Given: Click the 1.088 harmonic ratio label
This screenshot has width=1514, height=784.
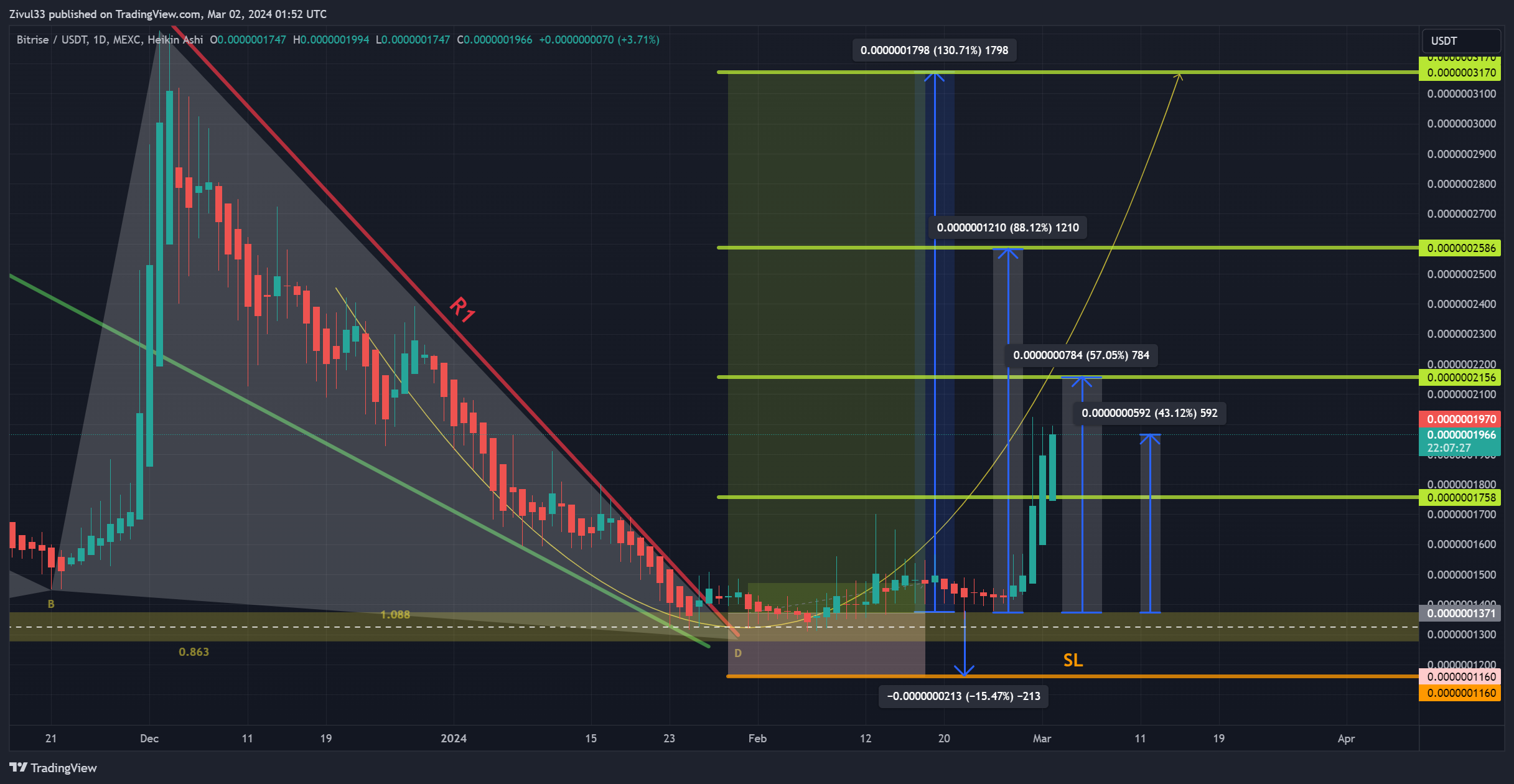Looking at the screenshot, I should 395,615.
